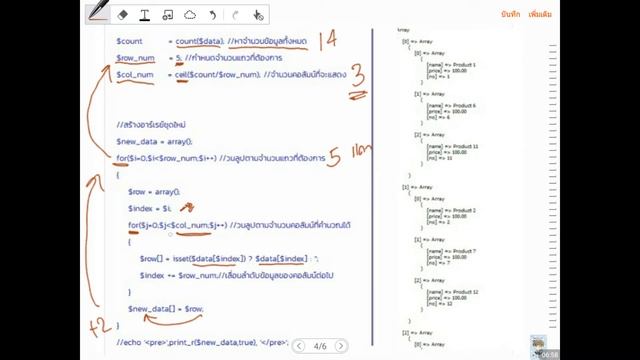Screen dimensions: 640x360
Task: Select the eraser tool
Action: (122, 15)
